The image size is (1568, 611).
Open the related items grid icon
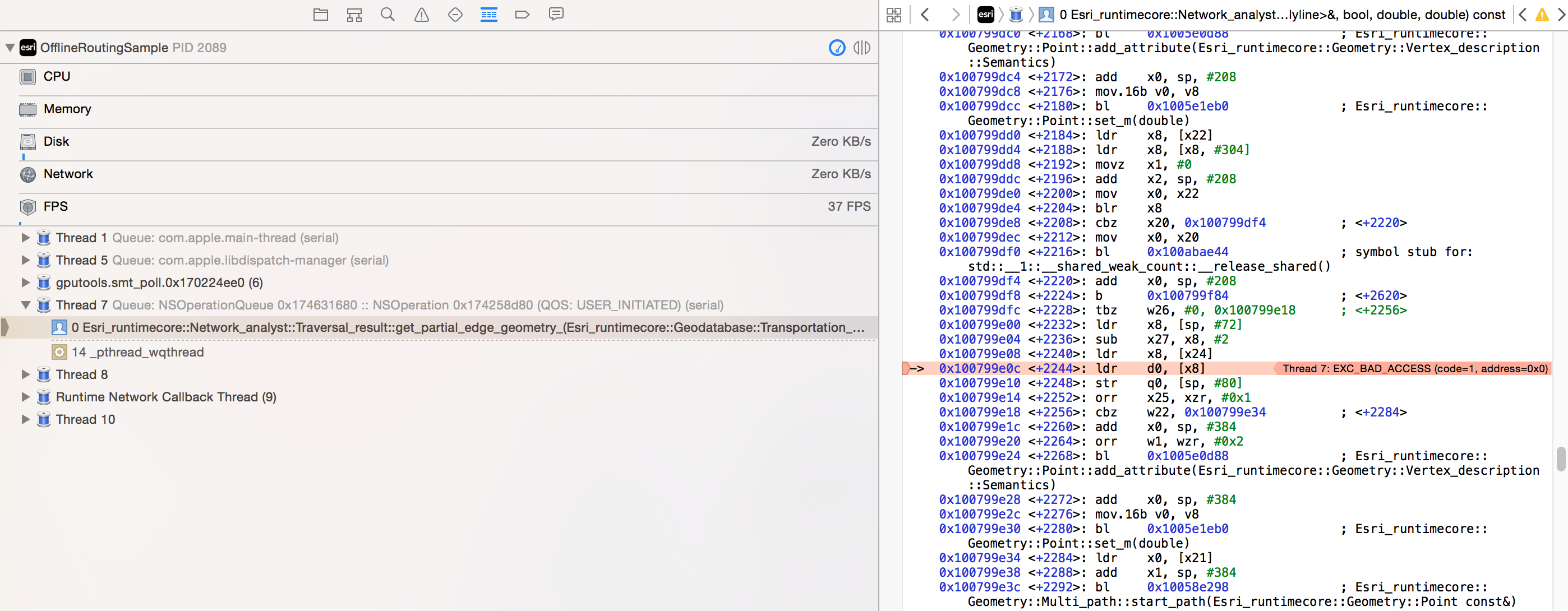893,15
